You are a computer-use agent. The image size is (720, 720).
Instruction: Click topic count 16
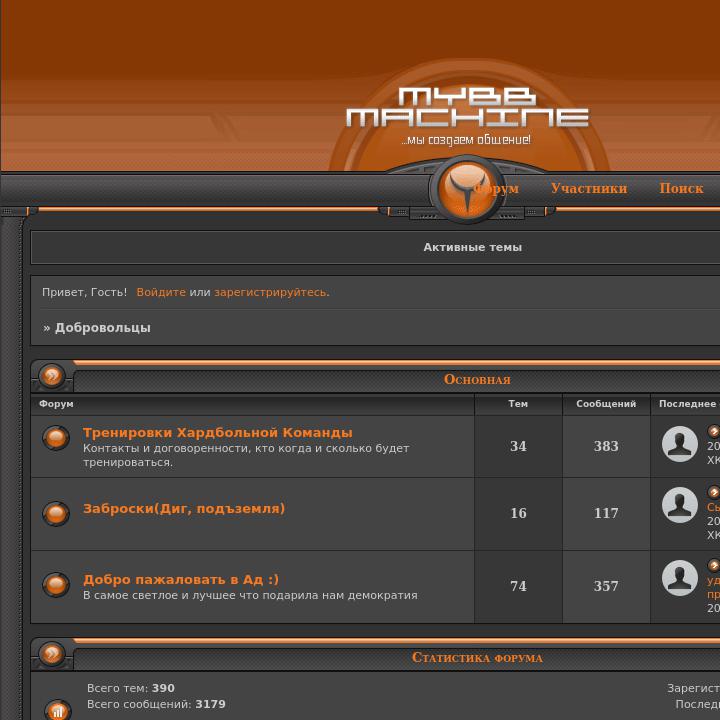click(x=518, y=513)
